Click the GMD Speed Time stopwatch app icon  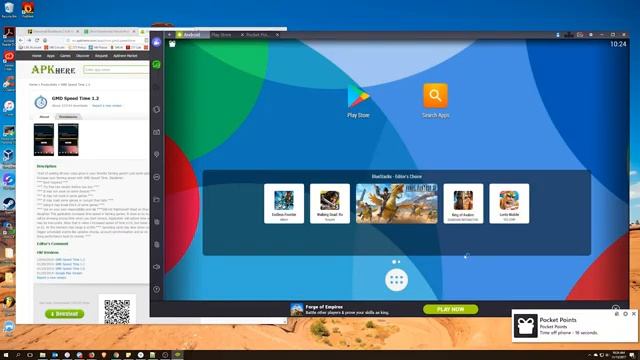(40, 102)
